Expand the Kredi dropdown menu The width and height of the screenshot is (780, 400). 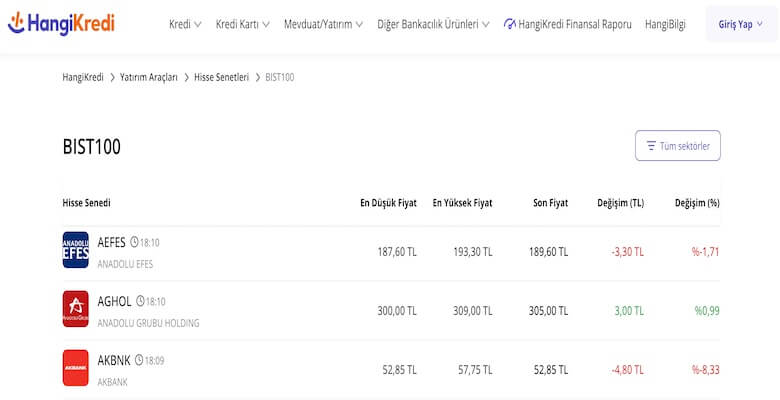tap(185, 24)
